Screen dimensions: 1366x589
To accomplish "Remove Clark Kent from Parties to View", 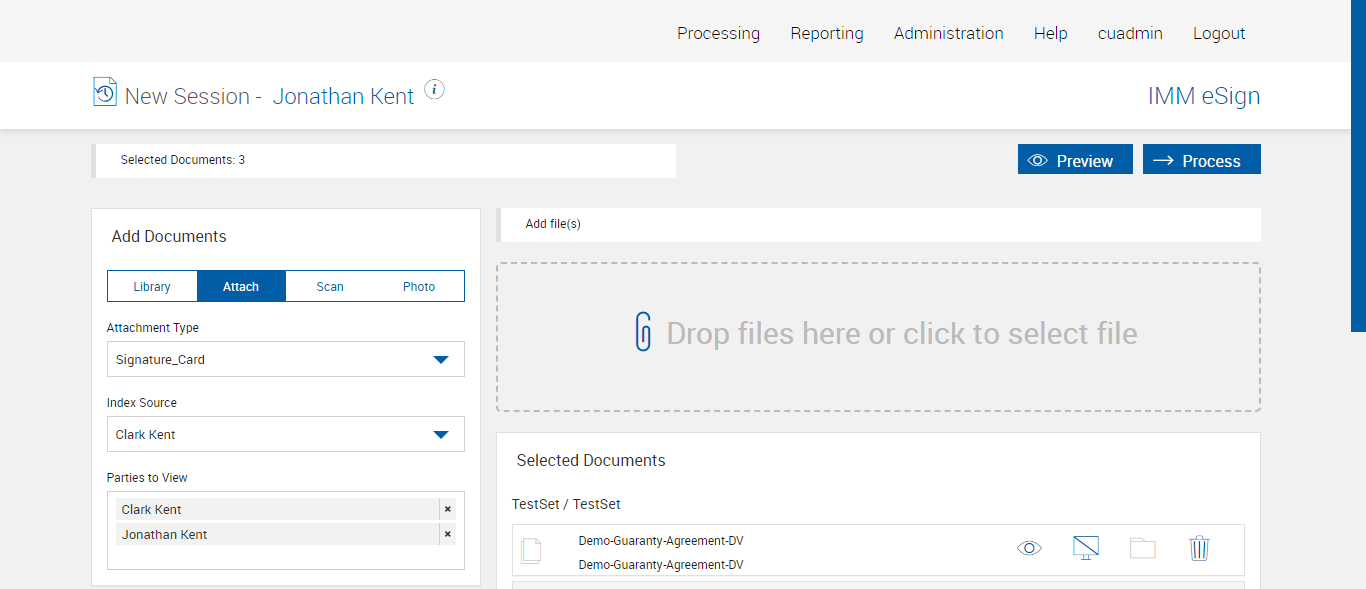I will [x=447, y=509].
